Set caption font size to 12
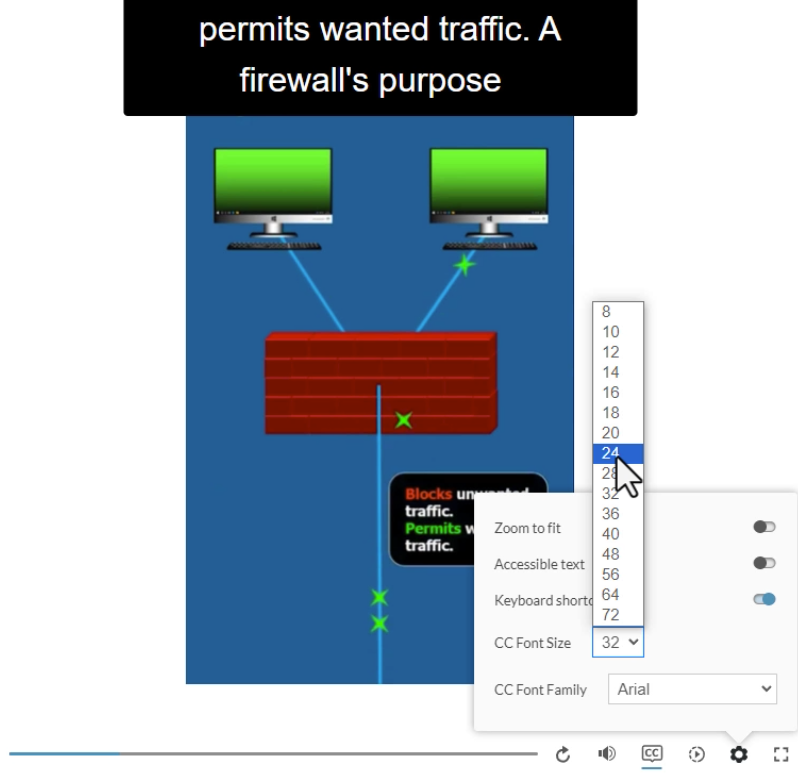This screenshot has width=798, height=779. 611,352
